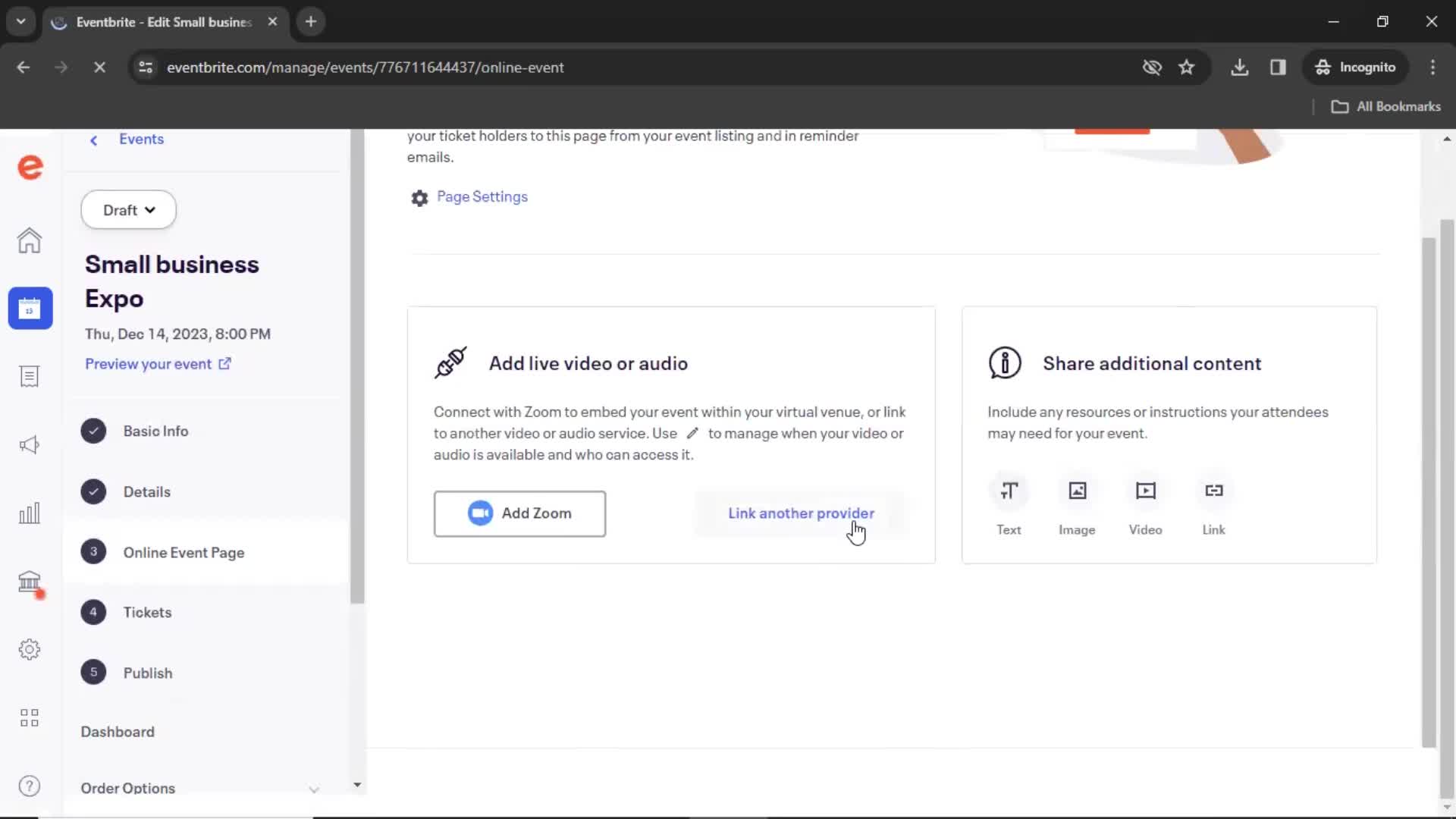Click the Add live video or audio heading

tap(588, 364)
